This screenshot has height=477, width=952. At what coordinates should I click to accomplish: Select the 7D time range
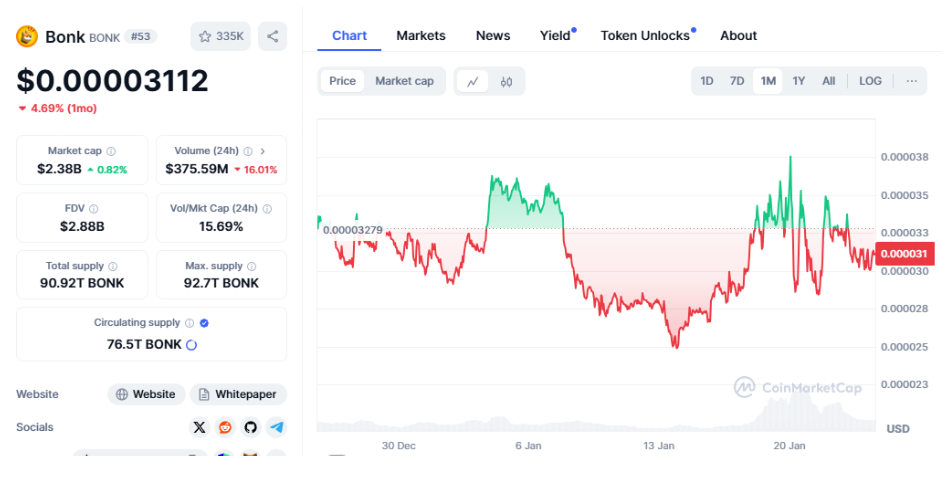(x=737, y=81)
